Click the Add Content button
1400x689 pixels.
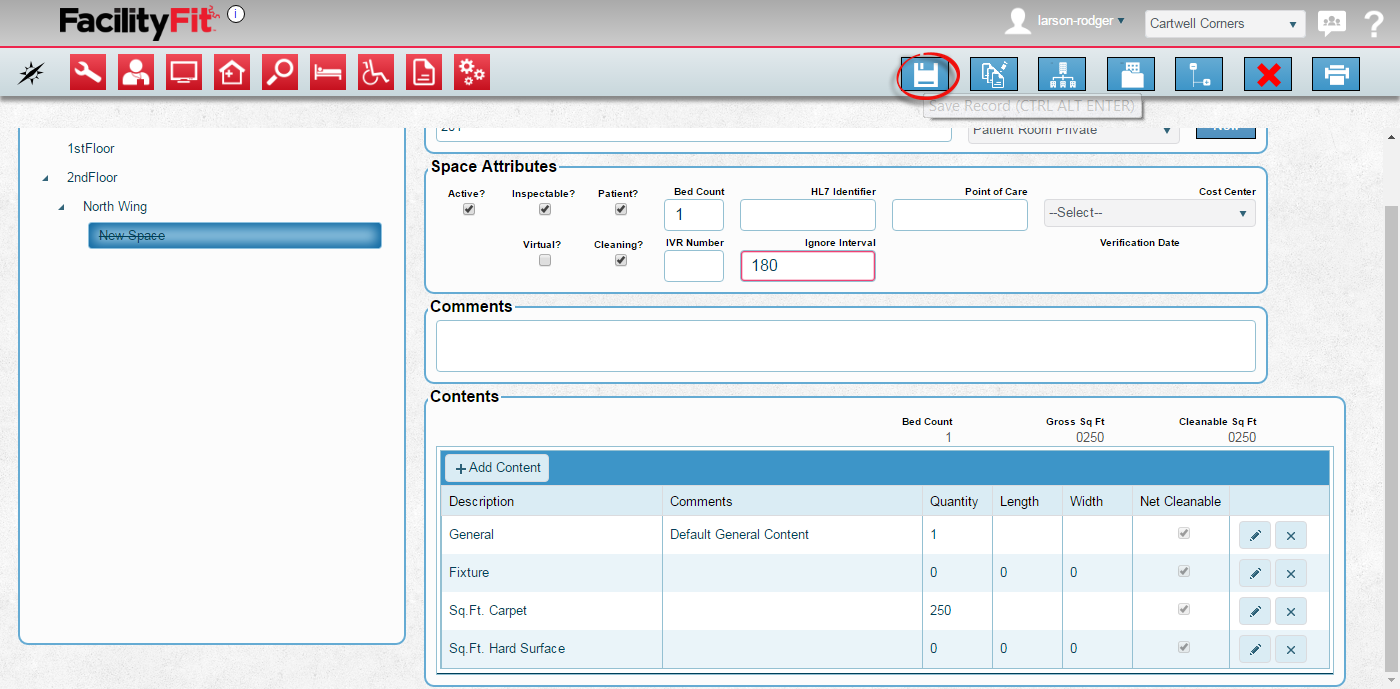(x=498, y=468)
